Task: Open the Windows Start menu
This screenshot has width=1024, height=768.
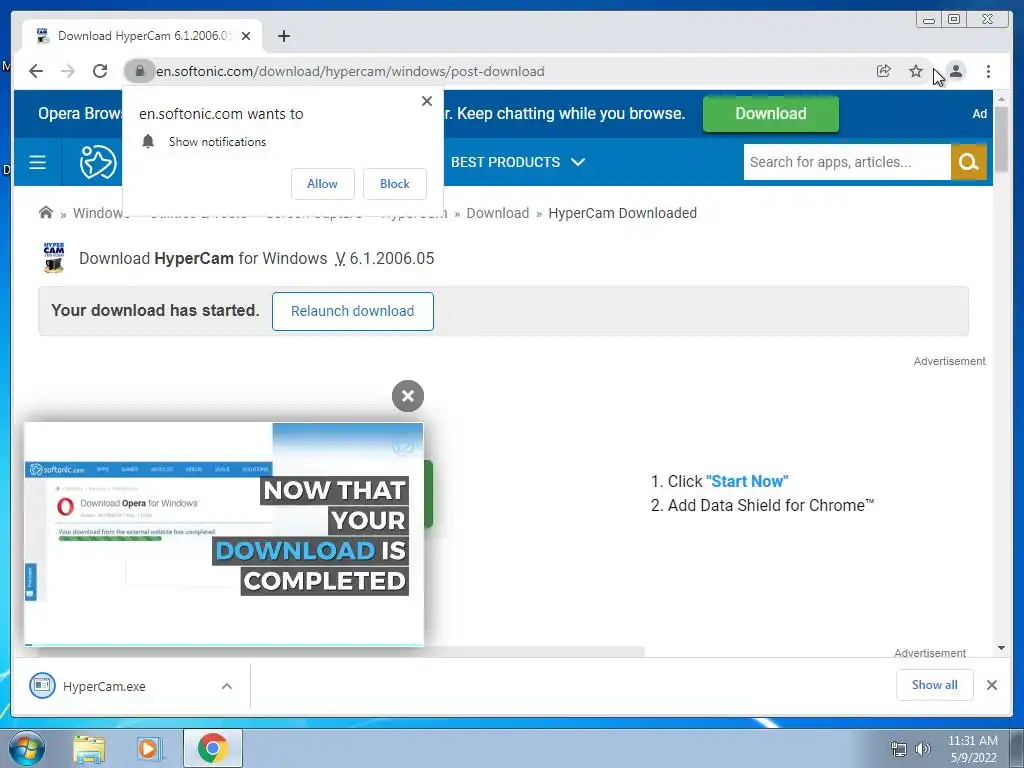Action: (27, 748)
